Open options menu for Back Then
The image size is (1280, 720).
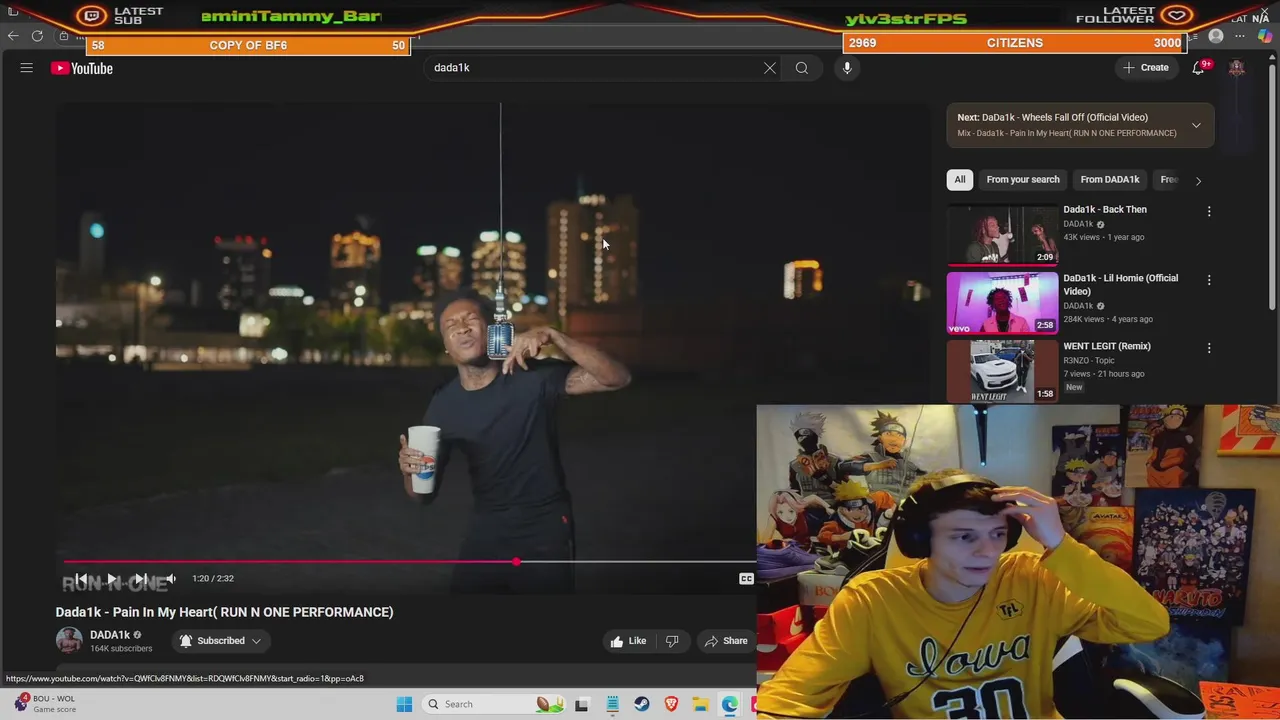click(x=1209, y=211)
